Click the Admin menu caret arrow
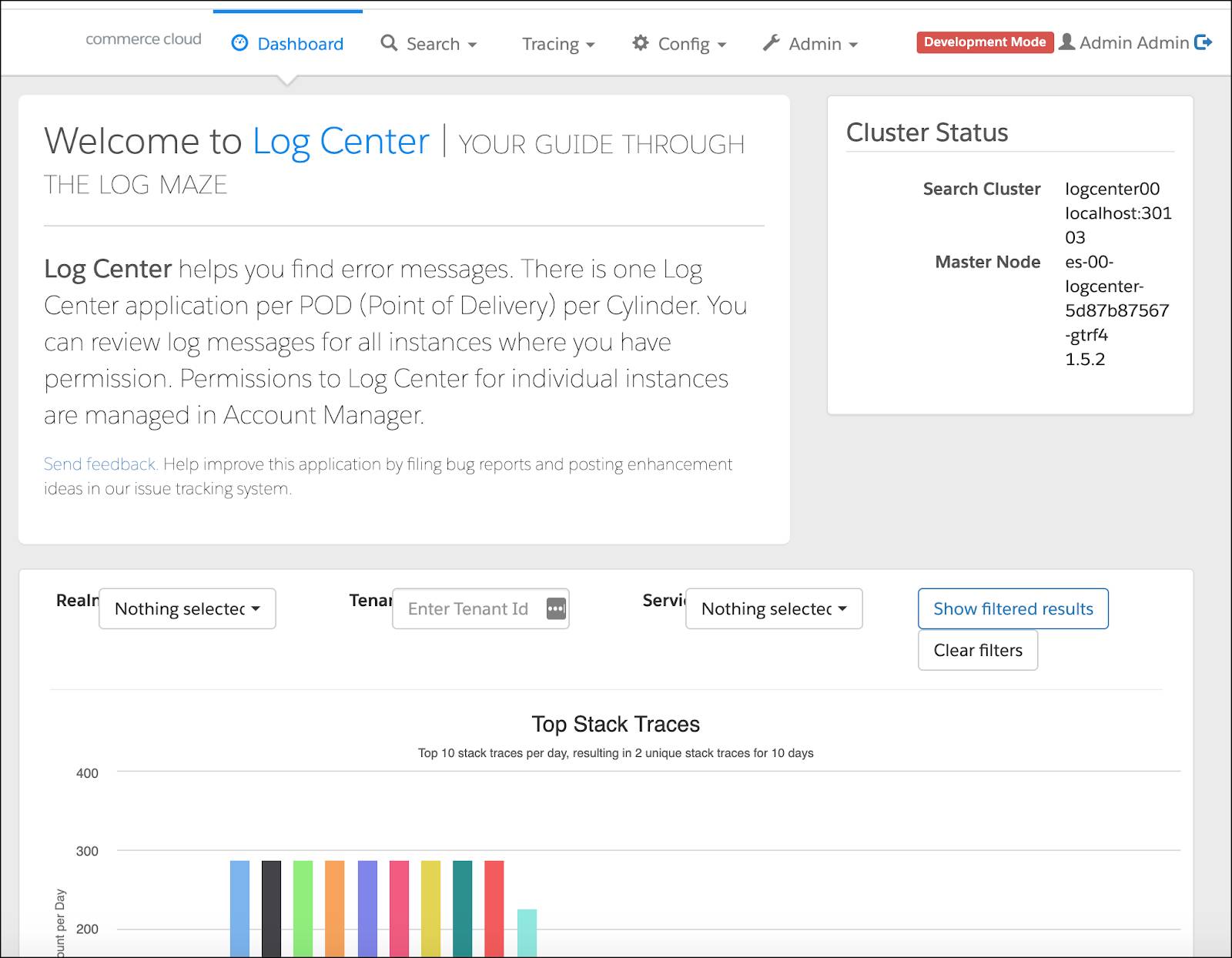 click(853, 45)
